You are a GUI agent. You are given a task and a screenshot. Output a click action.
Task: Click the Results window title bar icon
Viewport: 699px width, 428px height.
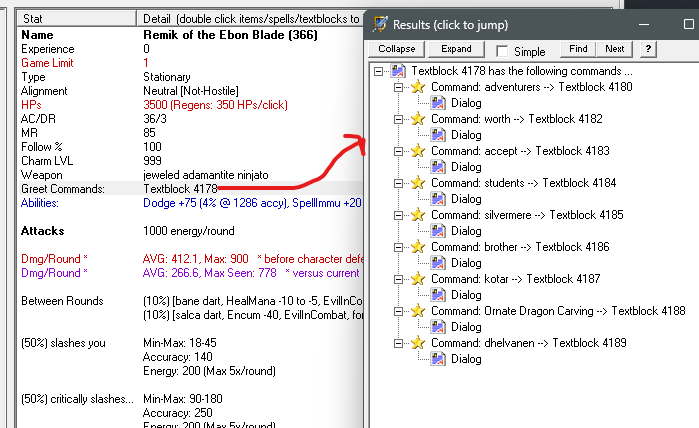tap(380, 24)
